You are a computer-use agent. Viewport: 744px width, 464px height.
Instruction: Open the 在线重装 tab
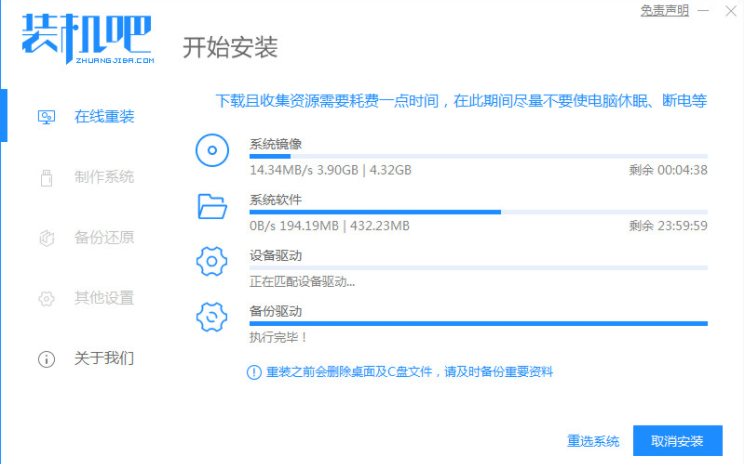click(104, 117)
